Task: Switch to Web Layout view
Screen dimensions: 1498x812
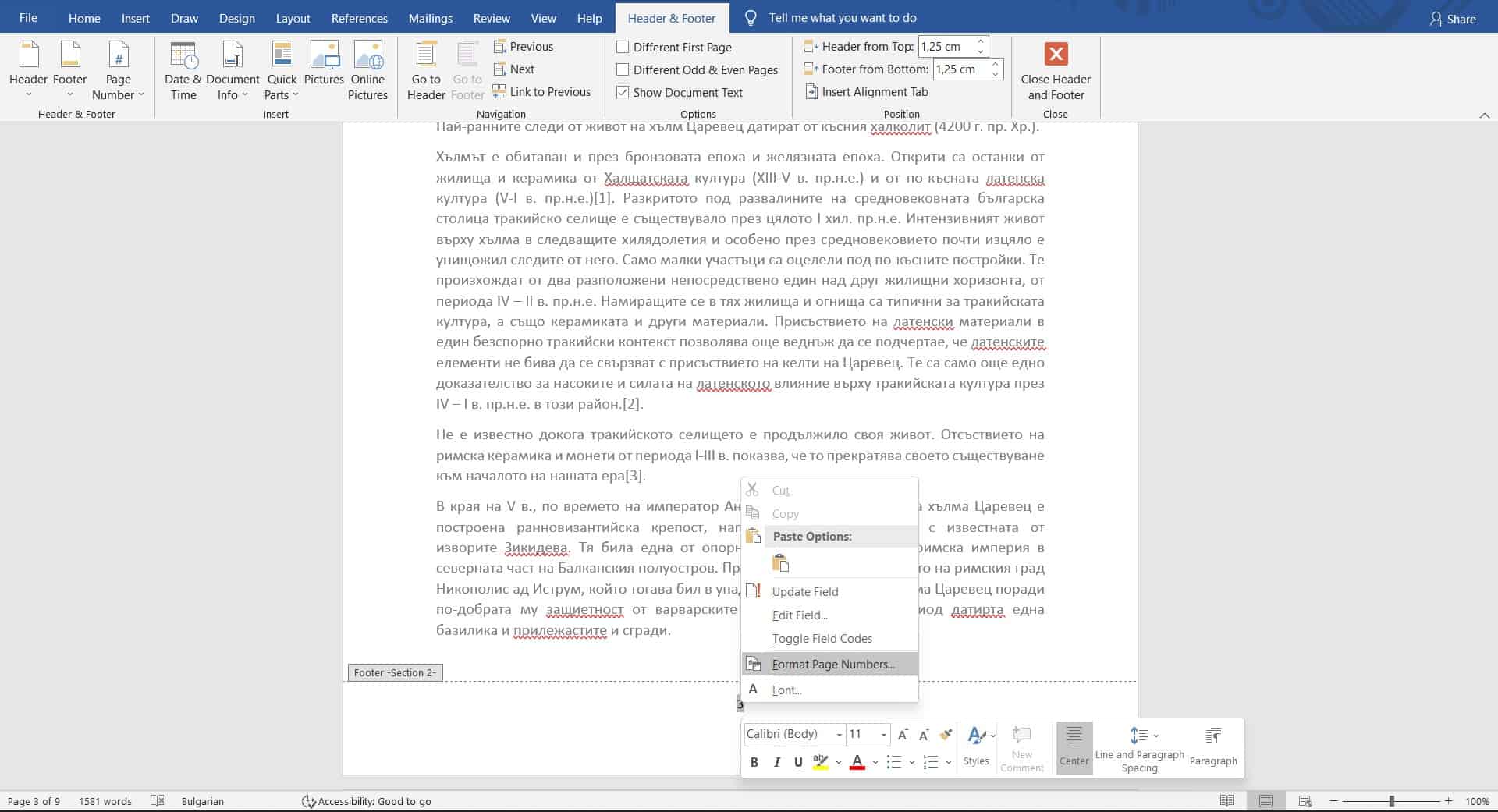Action: [x=1305, y=801]
